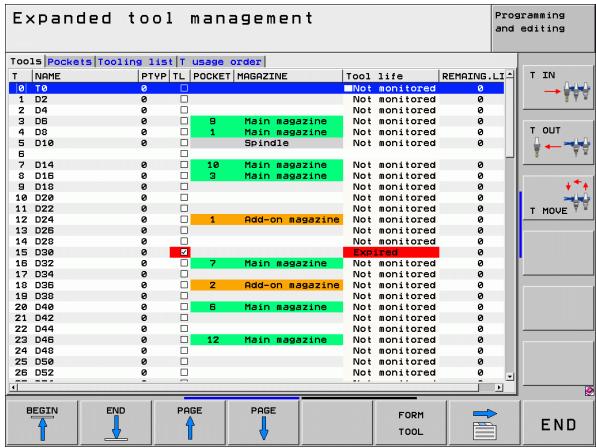This screenshot has height=448, width=596.
Task: Toggle TL checkbox for tool D6
Action: [x=184, y=121]
